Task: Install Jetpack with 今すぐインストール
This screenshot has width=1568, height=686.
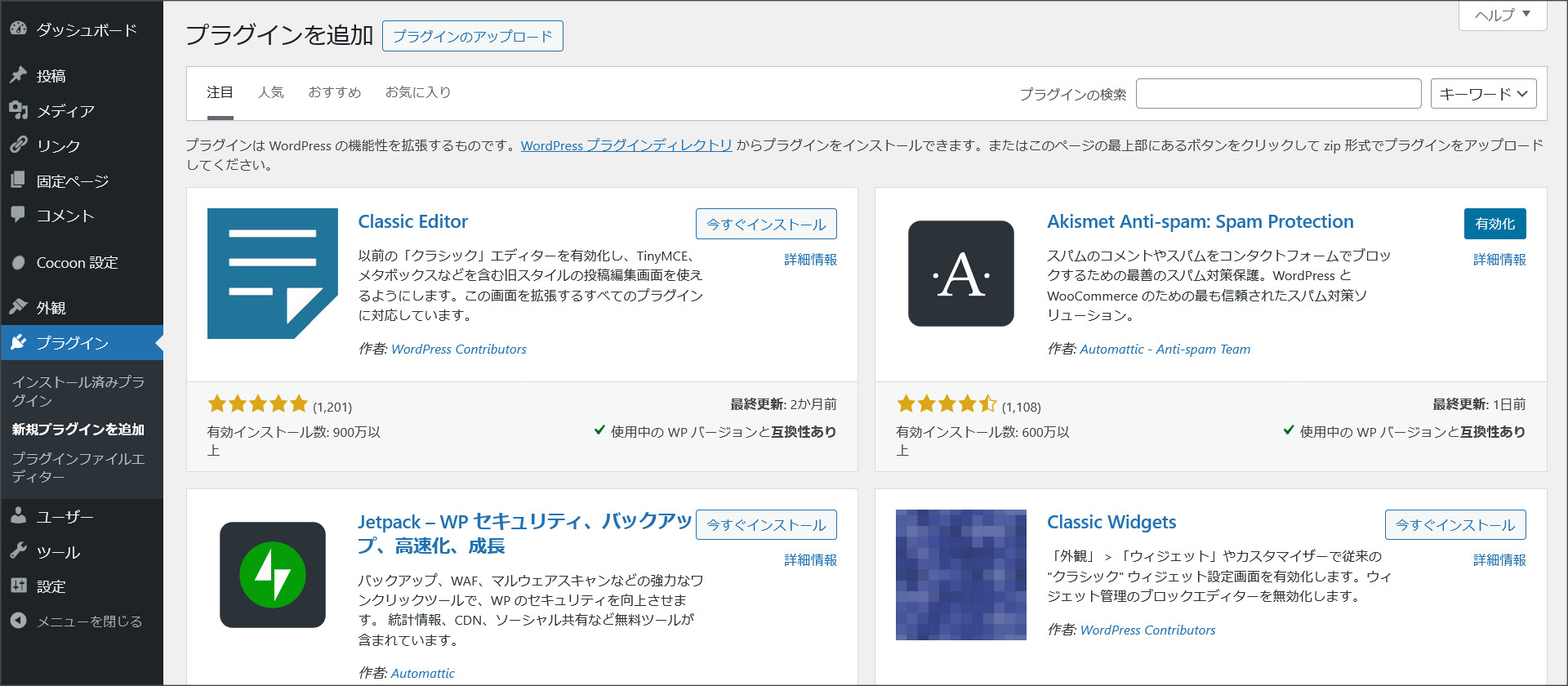Action: pyautogui.click(x=766, y=524)
